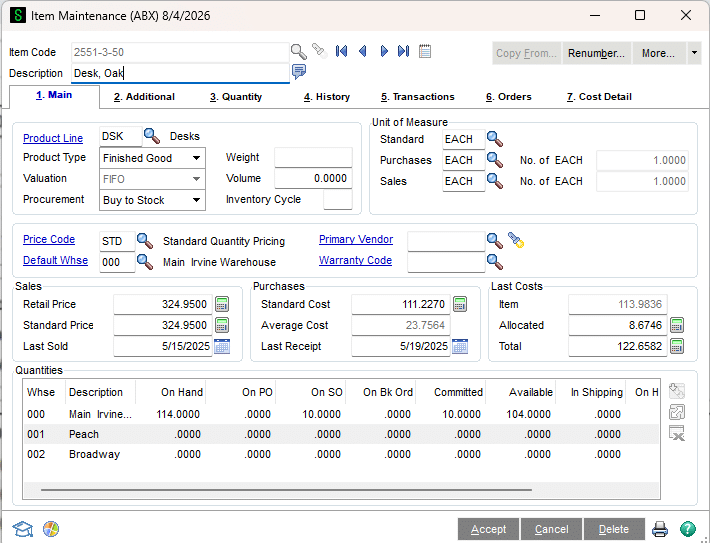
Task: Click the On Hand column header
Action: [171, 392]
